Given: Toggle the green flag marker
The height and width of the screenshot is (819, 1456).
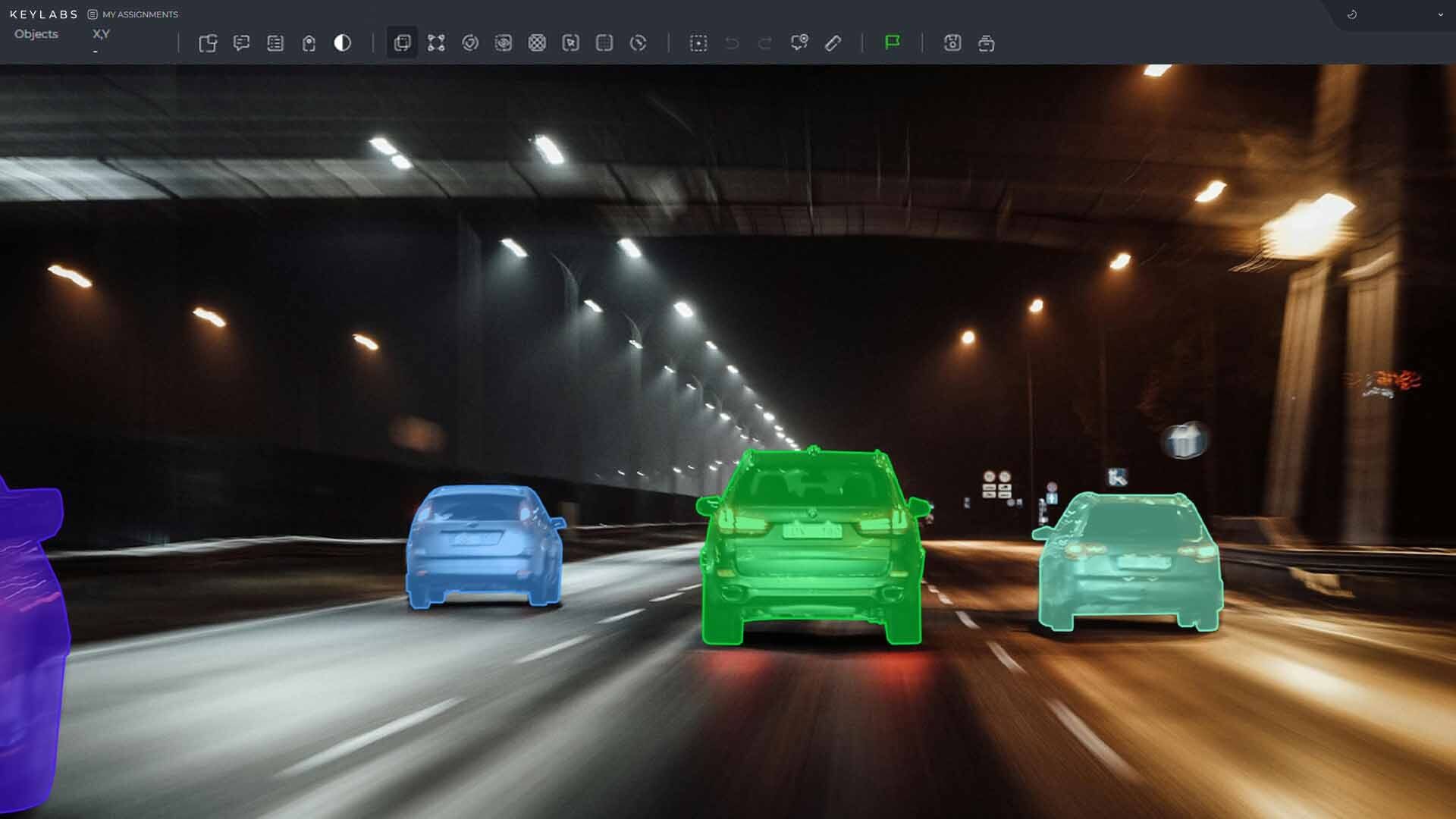Looking at the screenshot, I should coord(893,43).
